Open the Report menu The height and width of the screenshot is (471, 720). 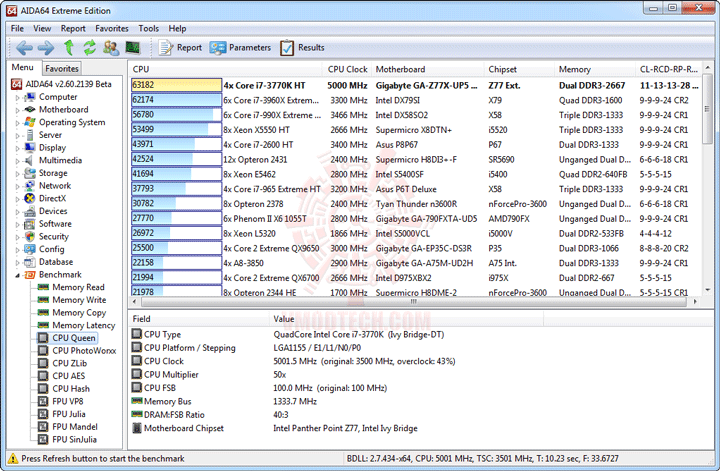[73, 28]
